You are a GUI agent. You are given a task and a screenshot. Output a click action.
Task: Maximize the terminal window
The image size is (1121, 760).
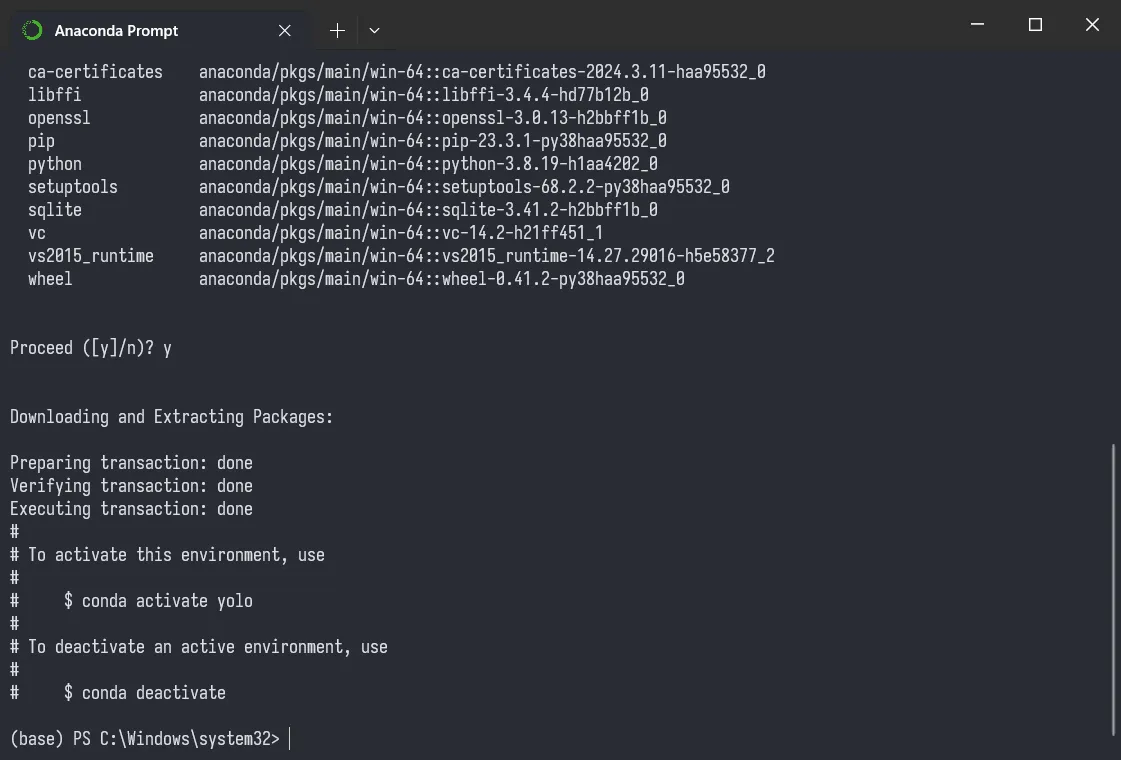pyautogui.click(x=1034, y=24)
